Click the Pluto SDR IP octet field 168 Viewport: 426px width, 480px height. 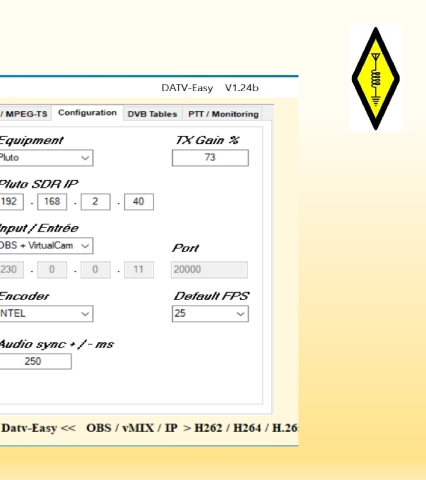coord(52,202)
